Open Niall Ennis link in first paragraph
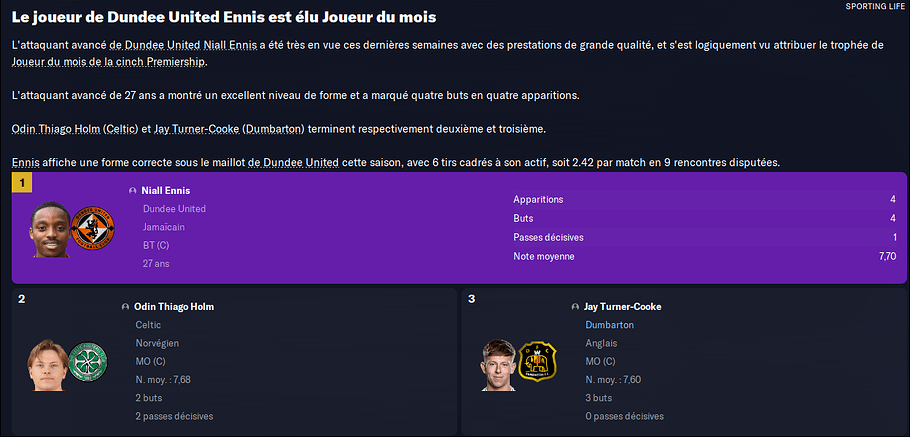 230,45
